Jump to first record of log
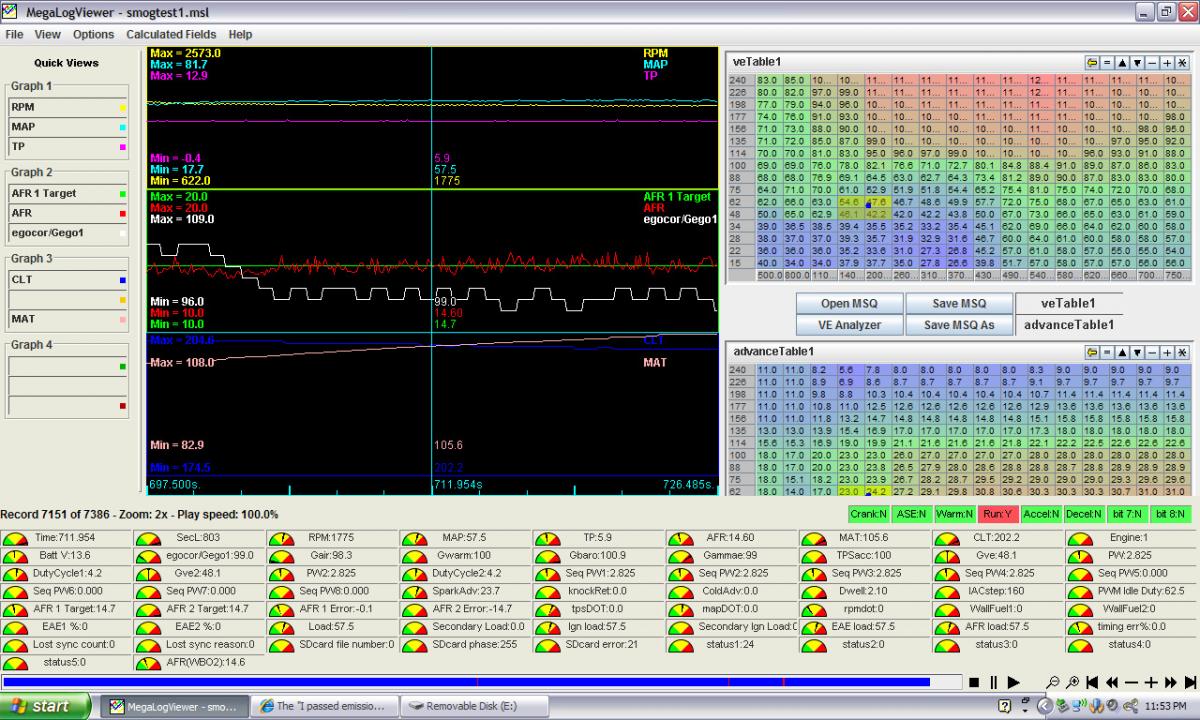 (1093, 682)
